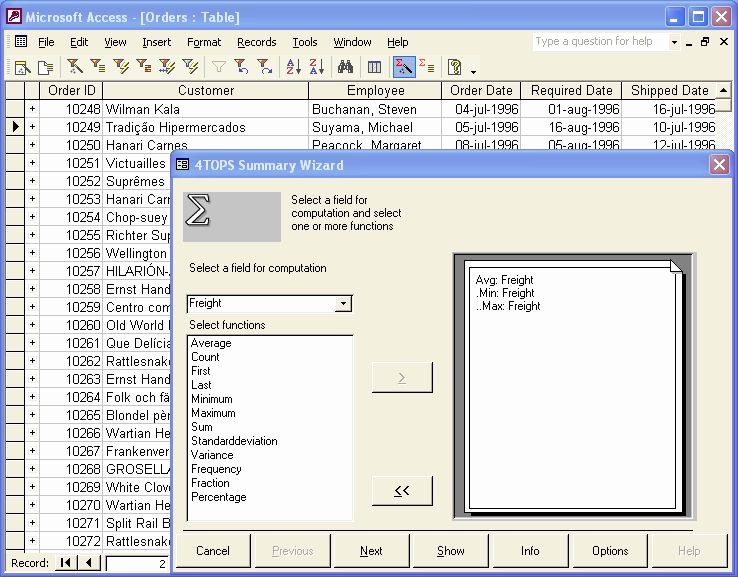Click the Show button
Screen dimensions: 738x577
tap(450, 551)
